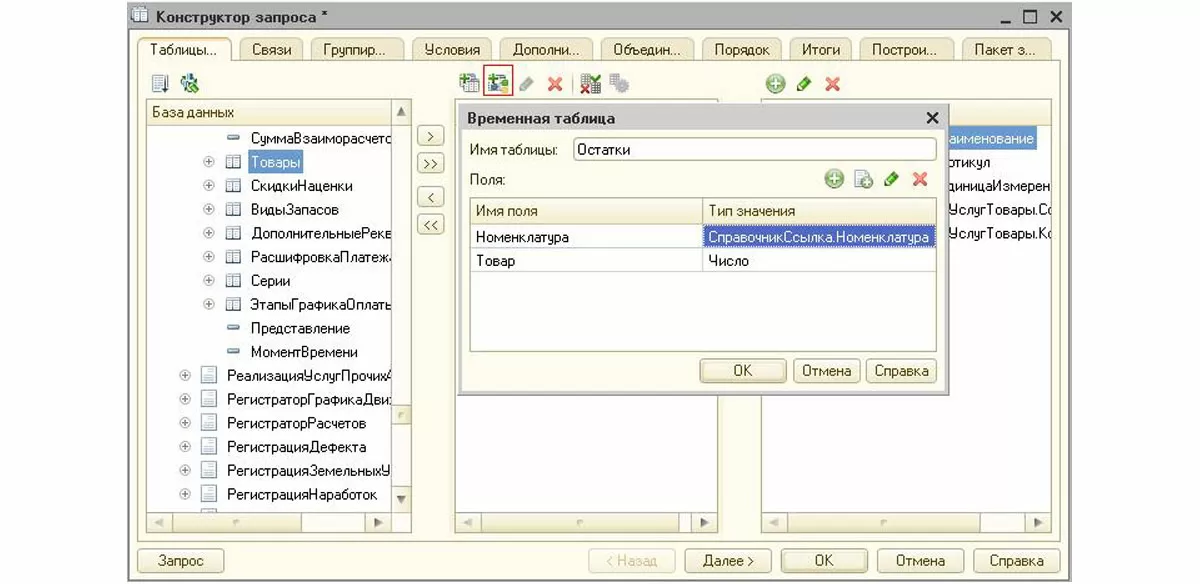Click the display-settings icon above База данных

160,84
